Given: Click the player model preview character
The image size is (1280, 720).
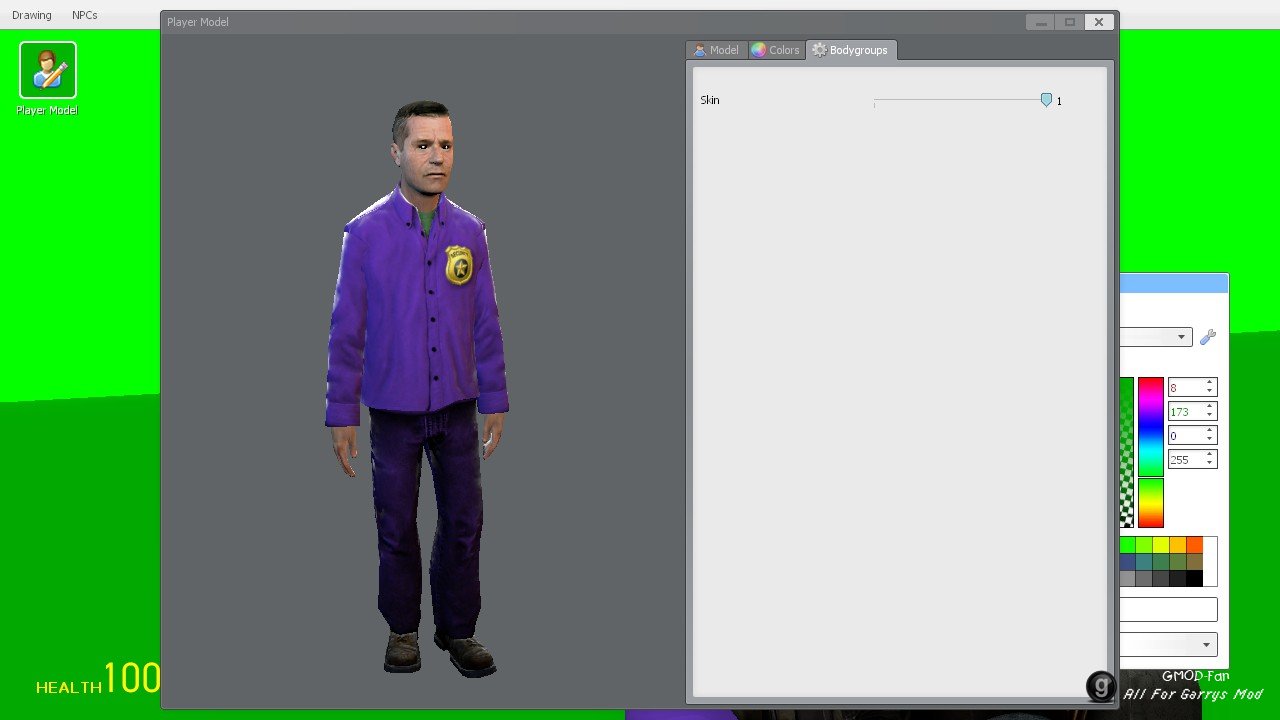Looking at the screenshot, I should 418,388.
